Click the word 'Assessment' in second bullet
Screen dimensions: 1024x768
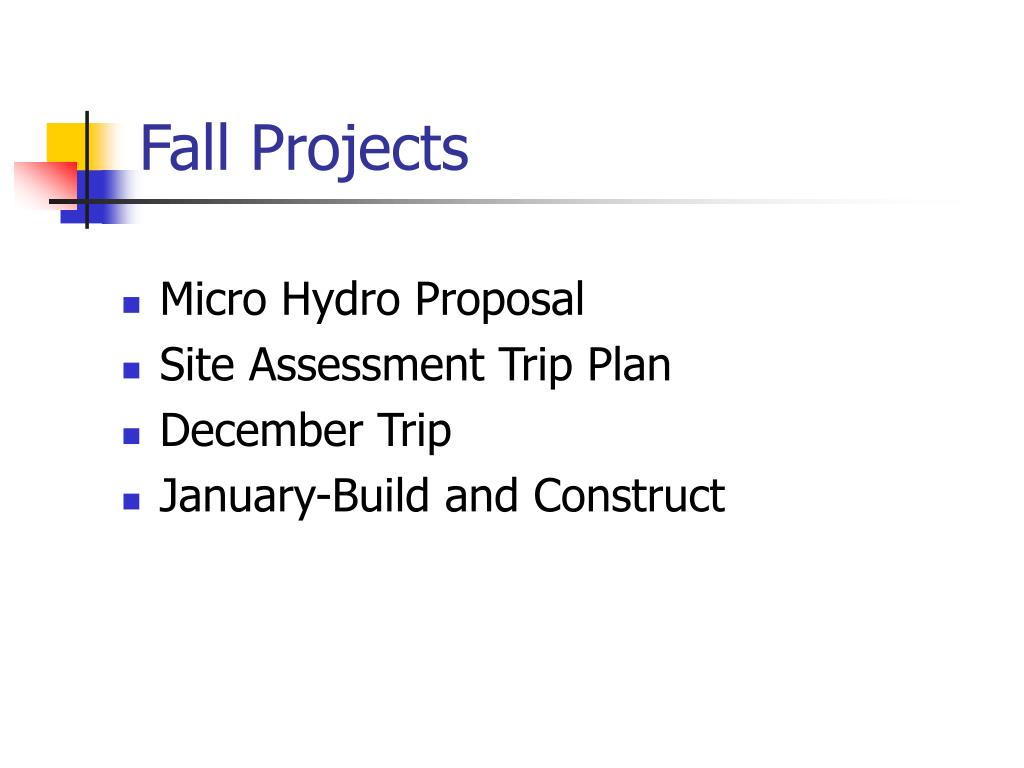(366, 364)
